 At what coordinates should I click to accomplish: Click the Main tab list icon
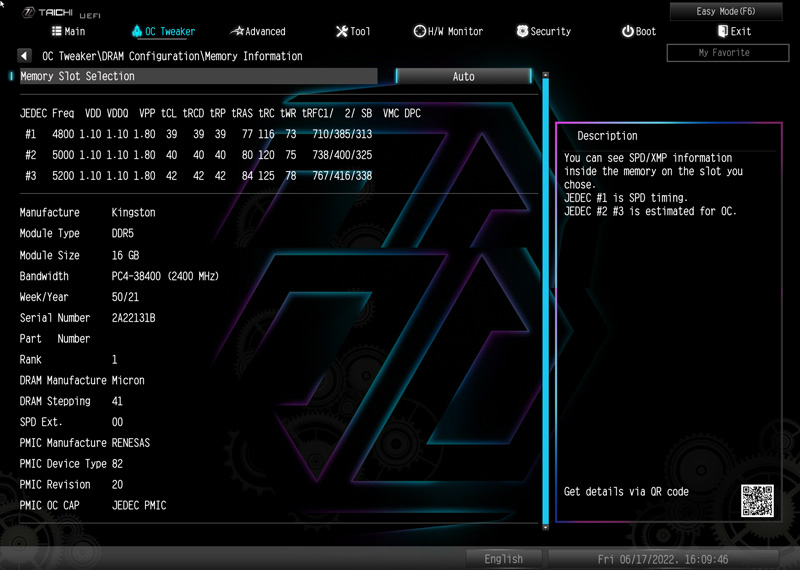click(x=57, y=31)
